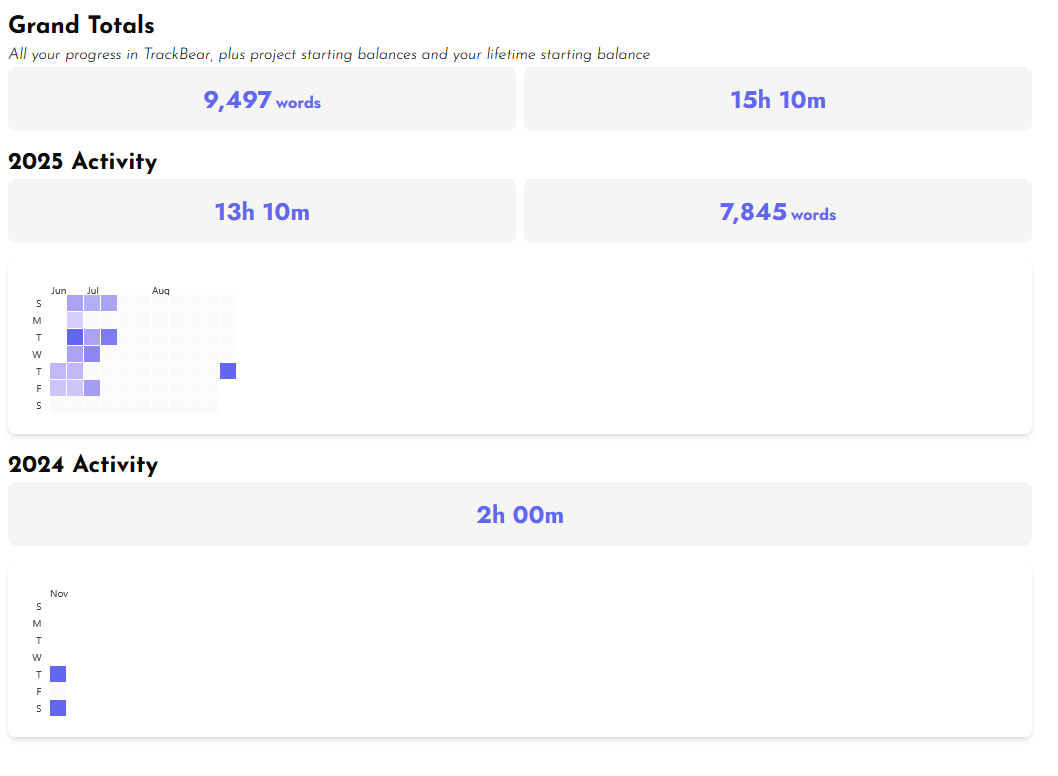The image size is (1058, 776).
Task: Click the isolated dark Thursday cell at far right of 2025 heatmap
Action: tap(228, 371)
